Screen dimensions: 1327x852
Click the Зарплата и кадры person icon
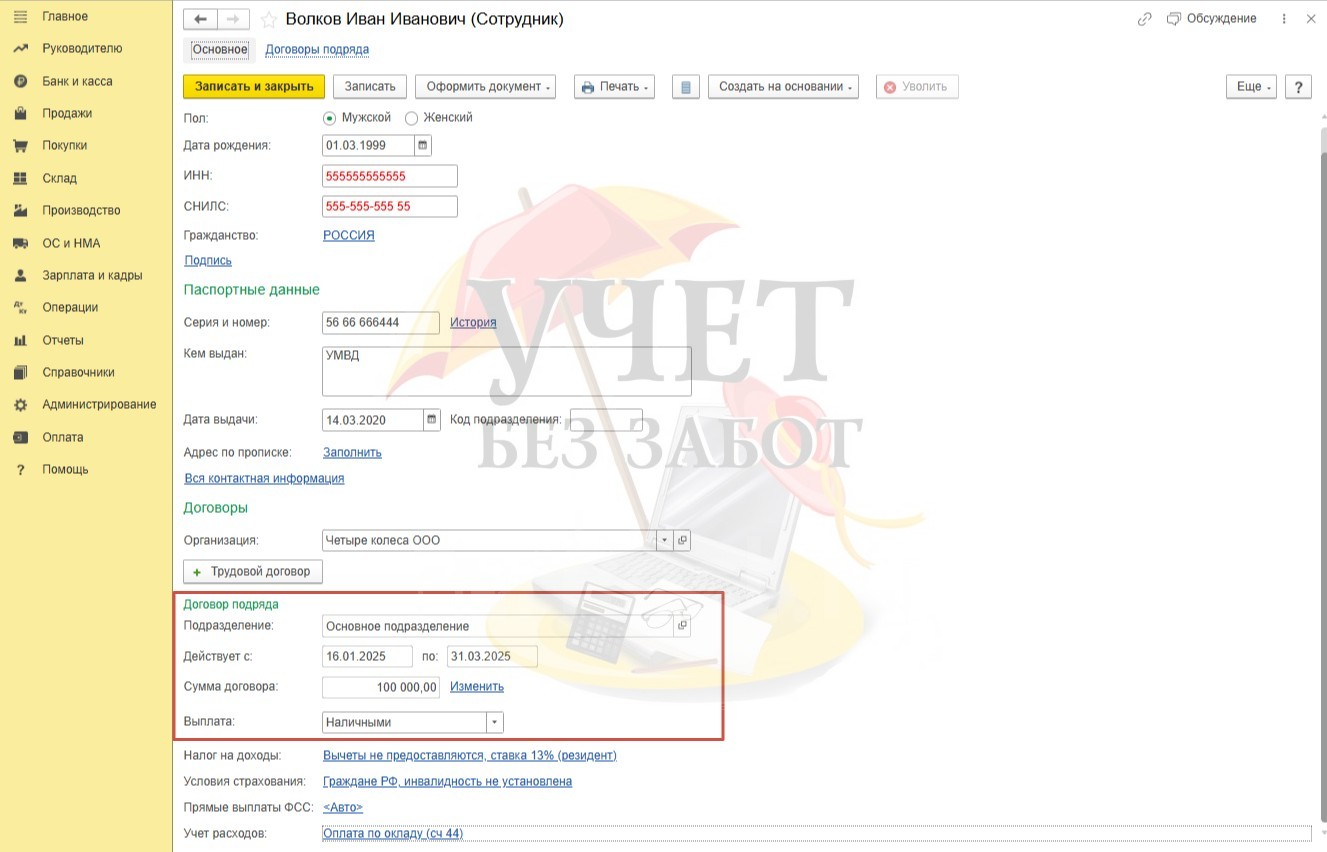20,275
